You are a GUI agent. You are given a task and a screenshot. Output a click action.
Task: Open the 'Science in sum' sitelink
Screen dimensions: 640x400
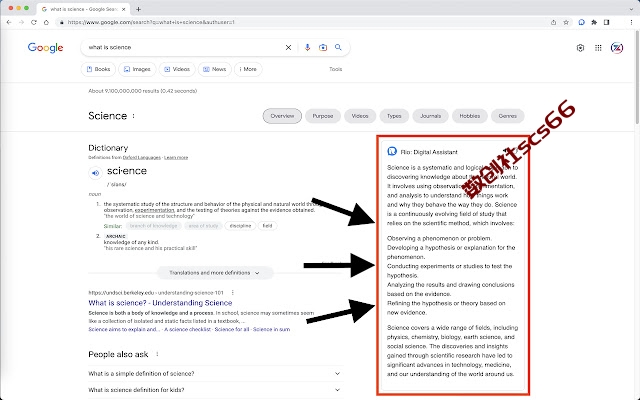(x=271, y=329)
